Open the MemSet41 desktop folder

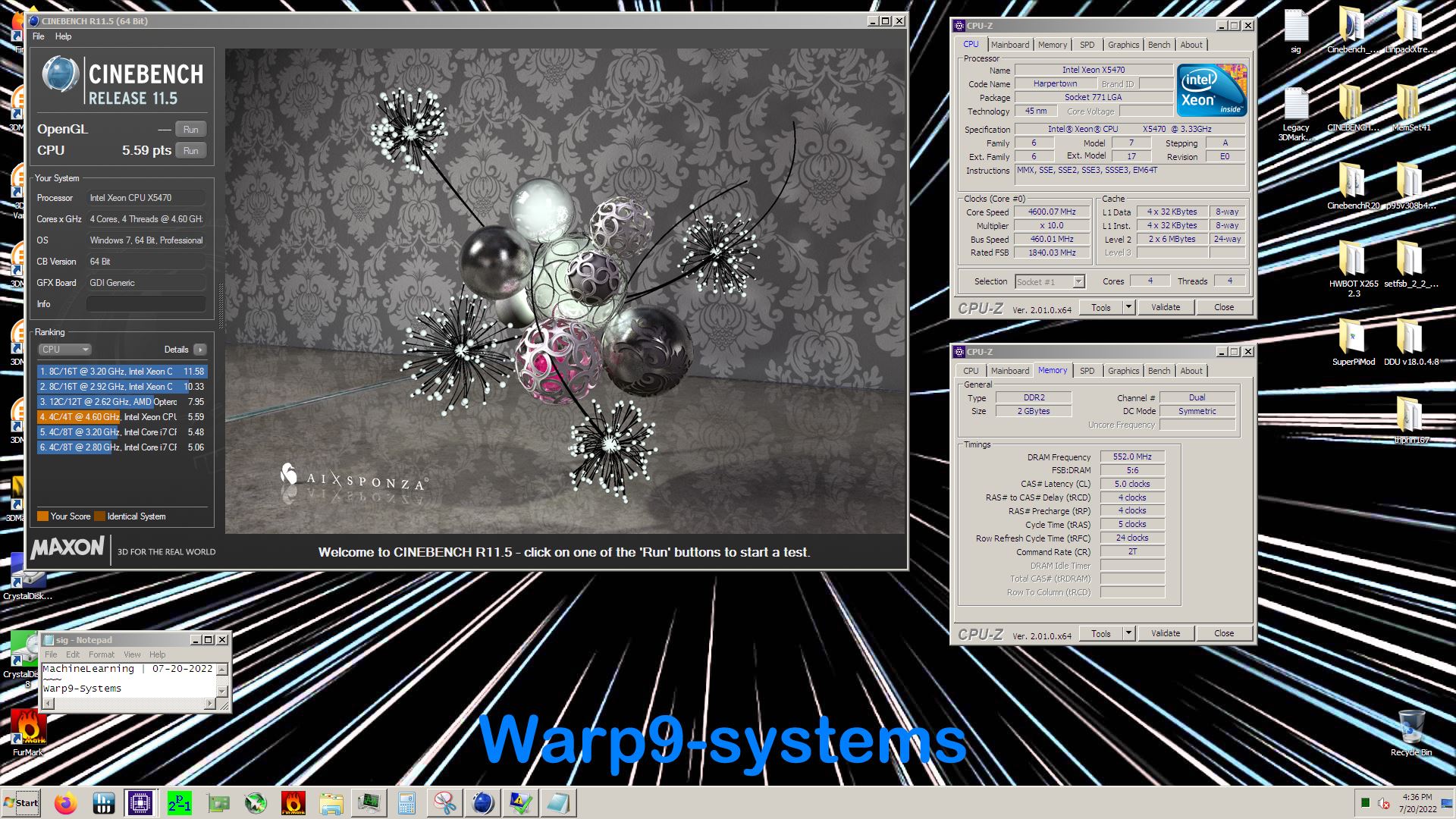(1410, 108)
